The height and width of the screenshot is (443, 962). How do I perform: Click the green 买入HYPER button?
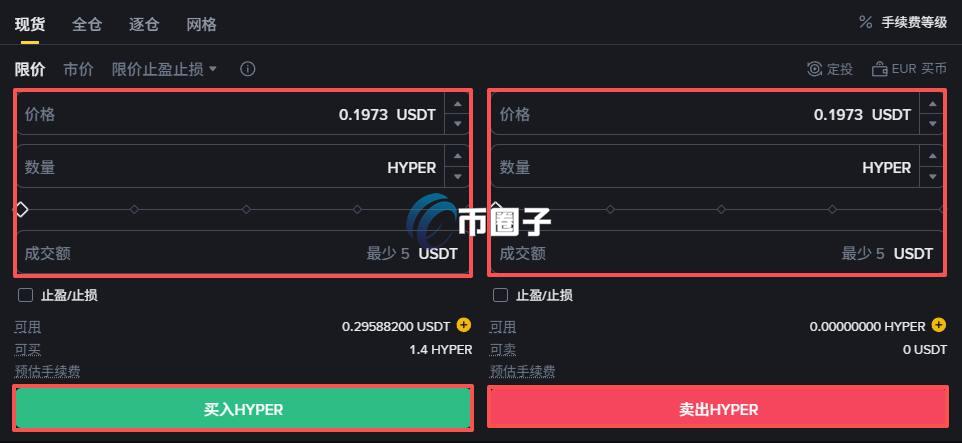243,409
